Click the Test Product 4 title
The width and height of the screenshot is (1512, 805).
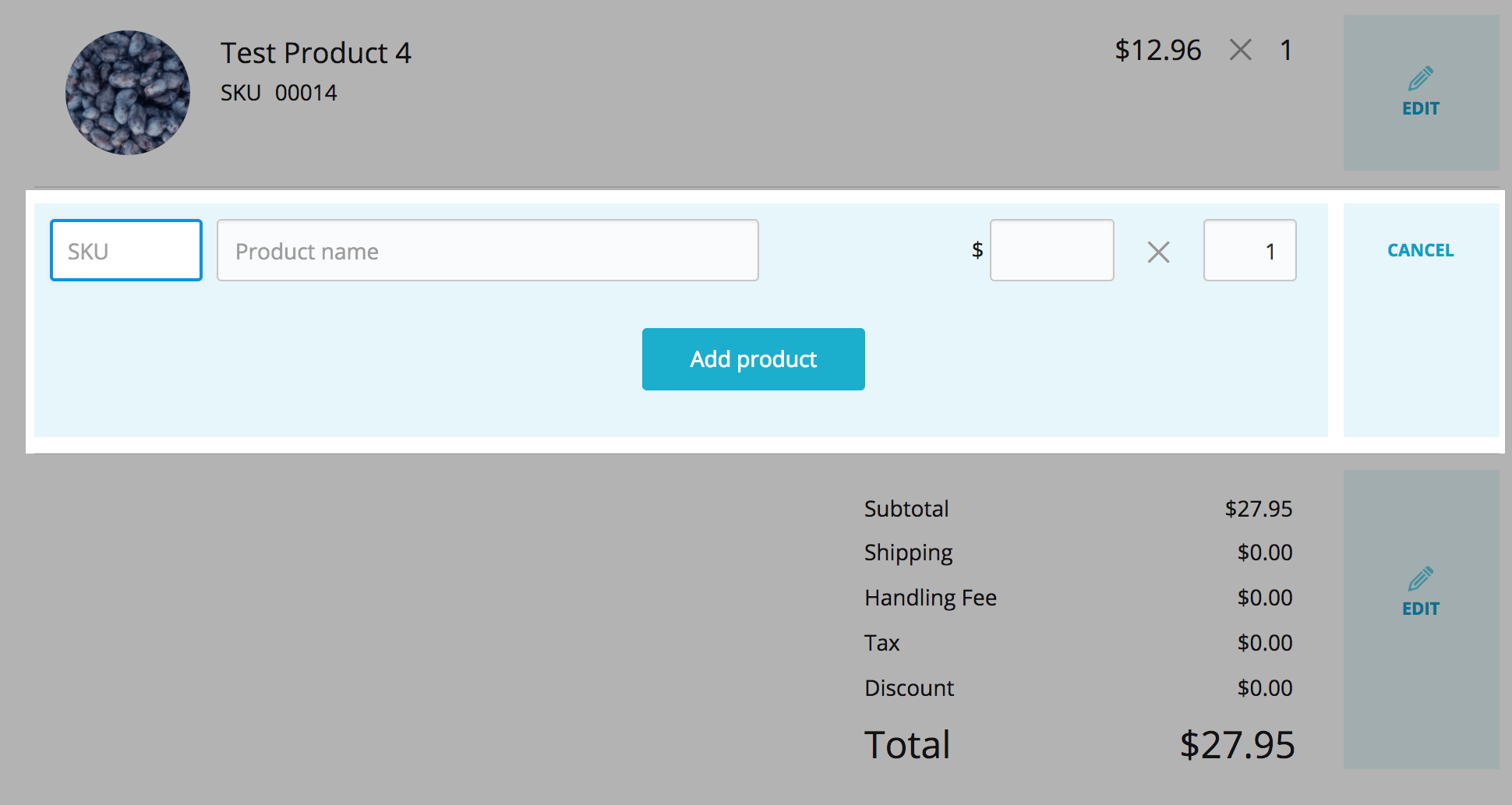(x=316, y=53)
